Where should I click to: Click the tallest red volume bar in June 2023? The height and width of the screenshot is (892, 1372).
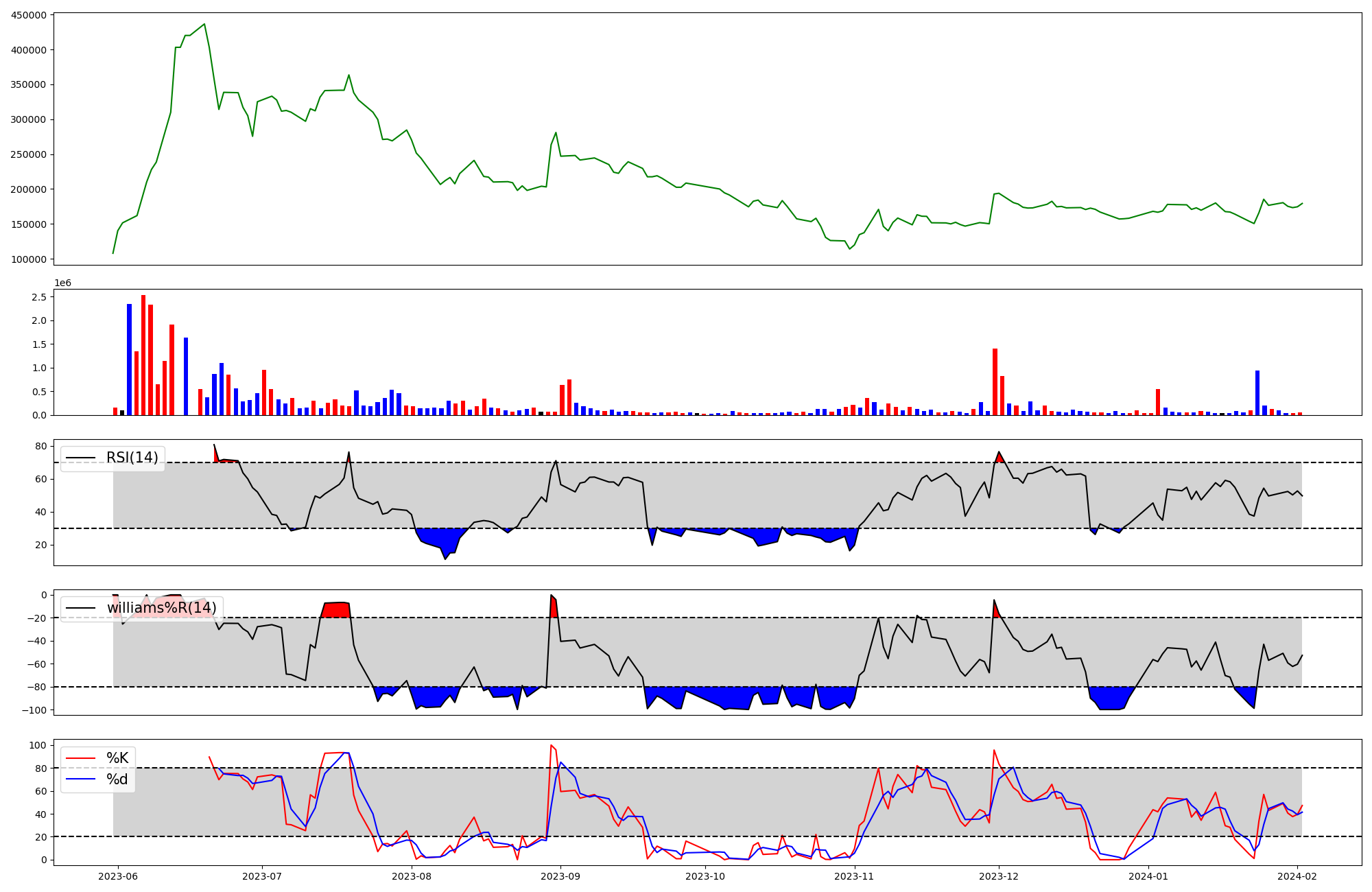(x=143, y=357)
